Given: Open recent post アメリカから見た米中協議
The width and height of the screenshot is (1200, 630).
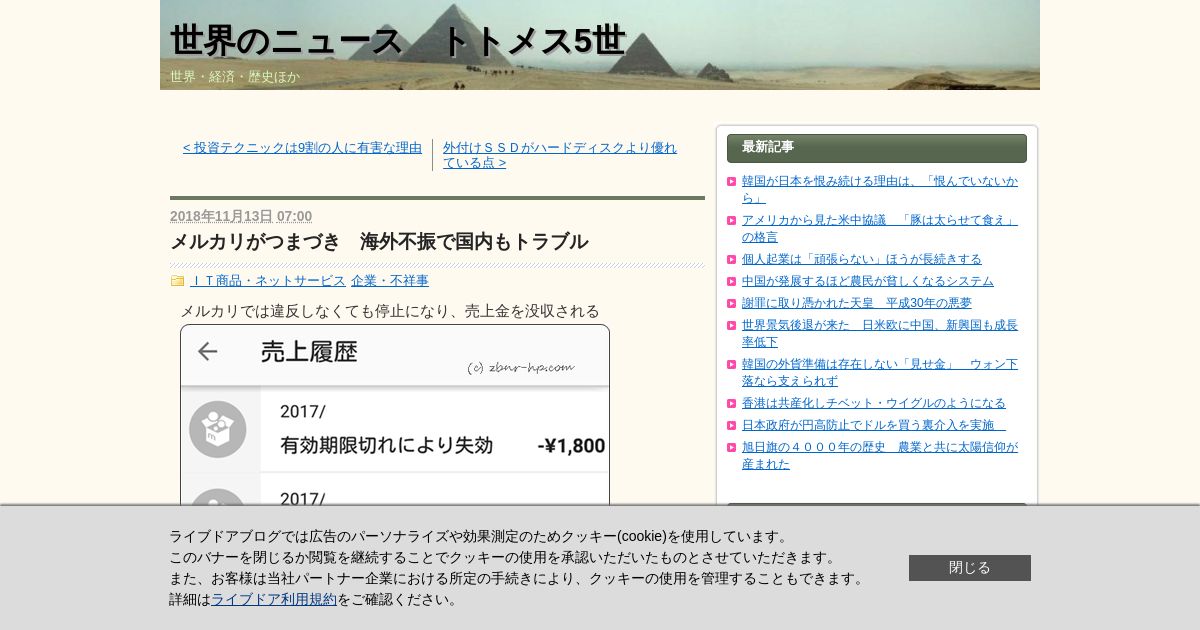Looking at the screenshot, I should click(x=880, y=228).
